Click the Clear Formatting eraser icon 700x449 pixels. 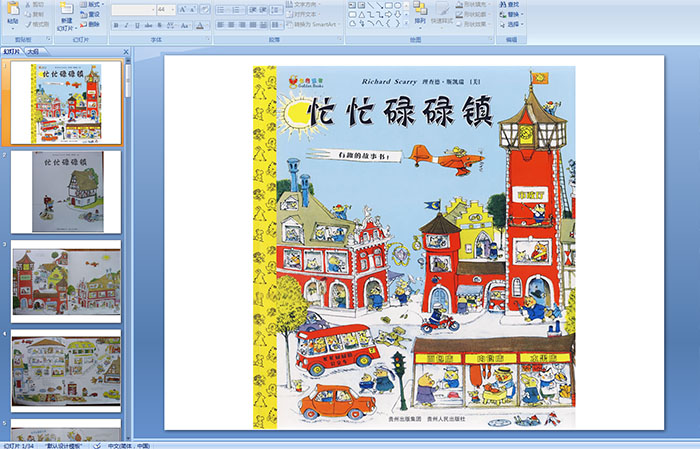[x=205, y=9]
